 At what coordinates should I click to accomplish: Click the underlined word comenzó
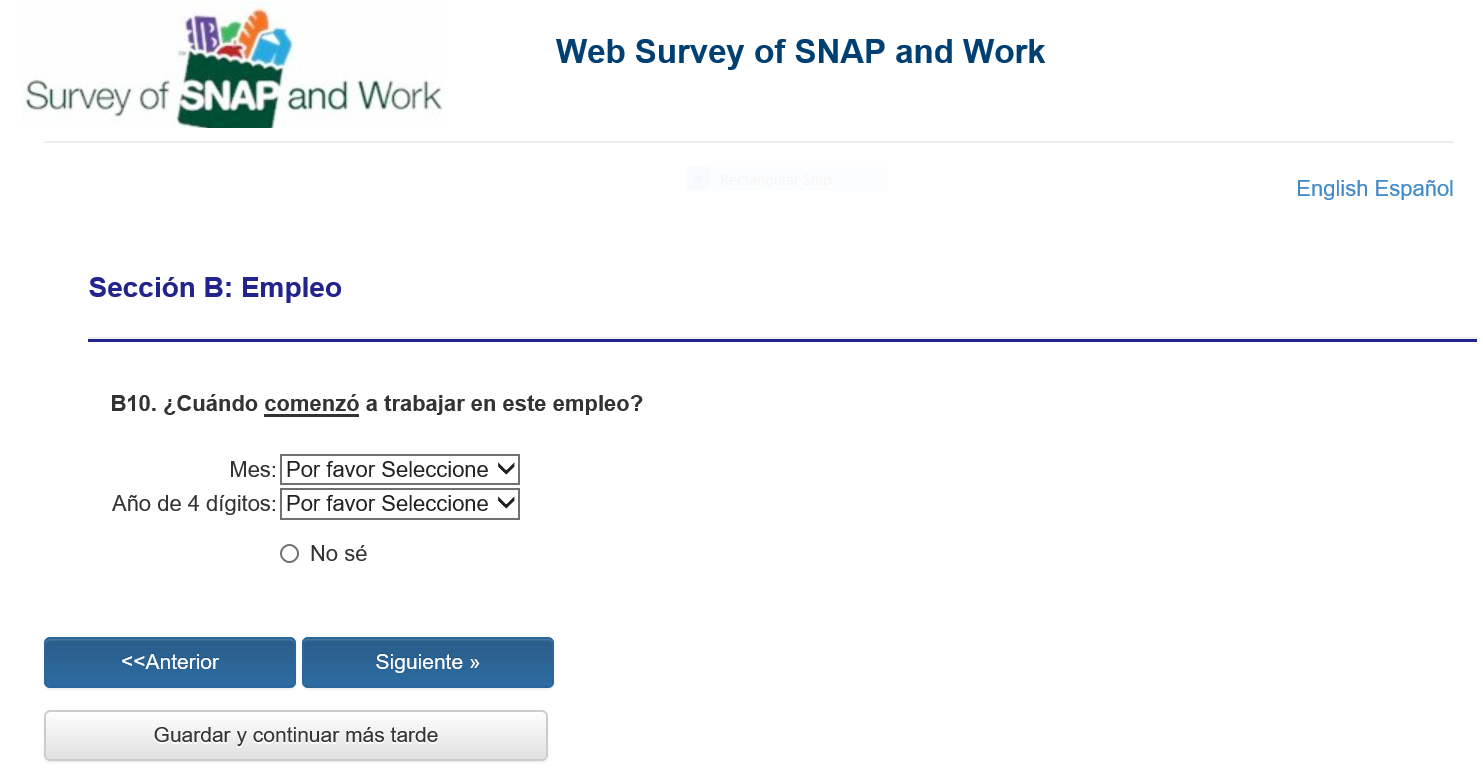point(311,405)
